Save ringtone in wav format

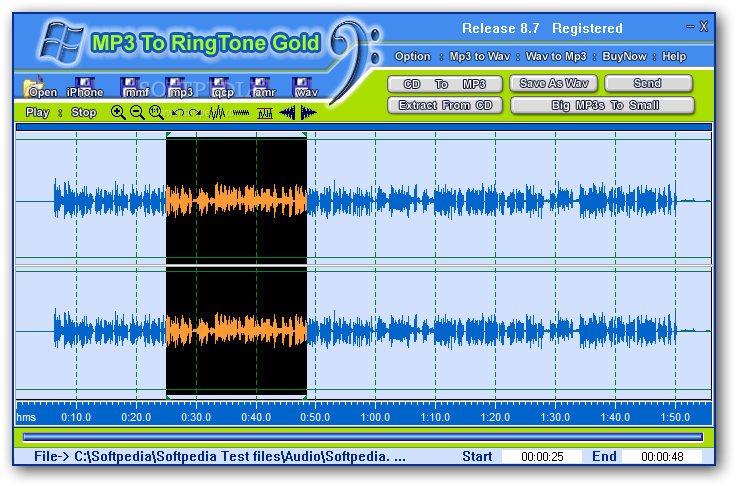pyautogui.click(x=305, y=87)
